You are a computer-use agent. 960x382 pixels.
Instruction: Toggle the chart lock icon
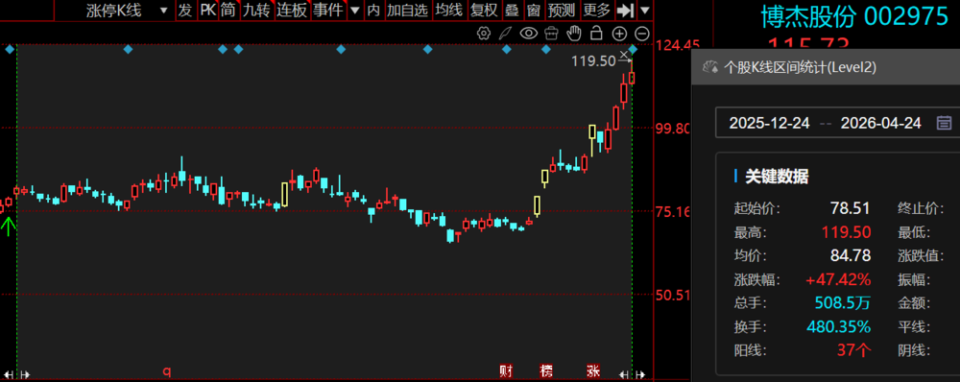click(596, 33)
